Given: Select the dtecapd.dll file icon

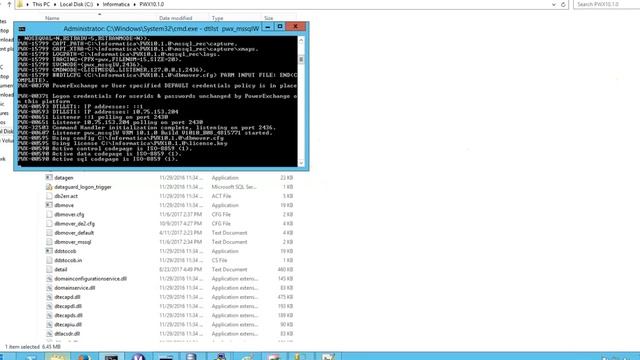Looking at the screenshot, I should [49, 297].
